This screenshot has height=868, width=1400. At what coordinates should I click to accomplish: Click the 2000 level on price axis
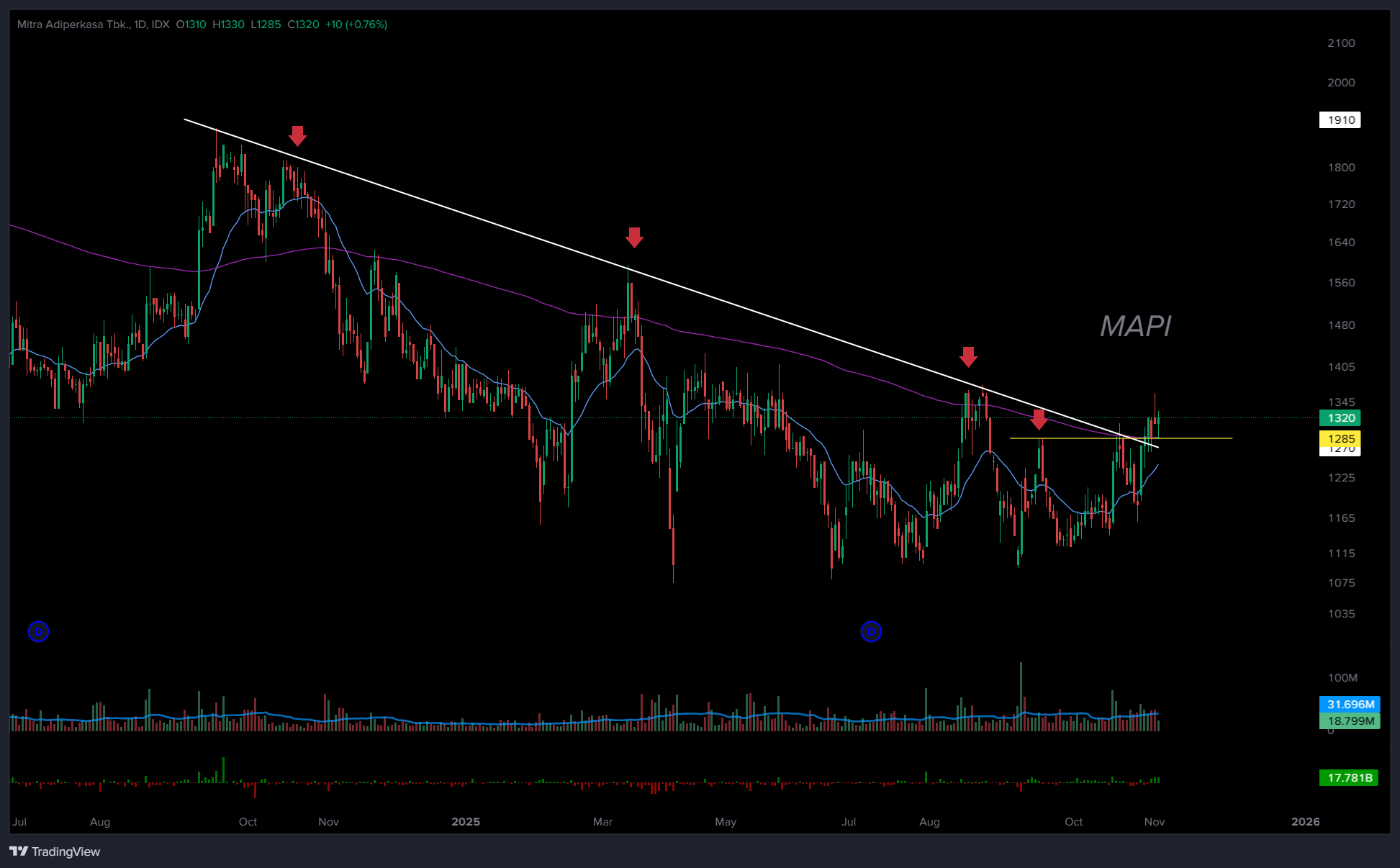tap(1340, 82)
